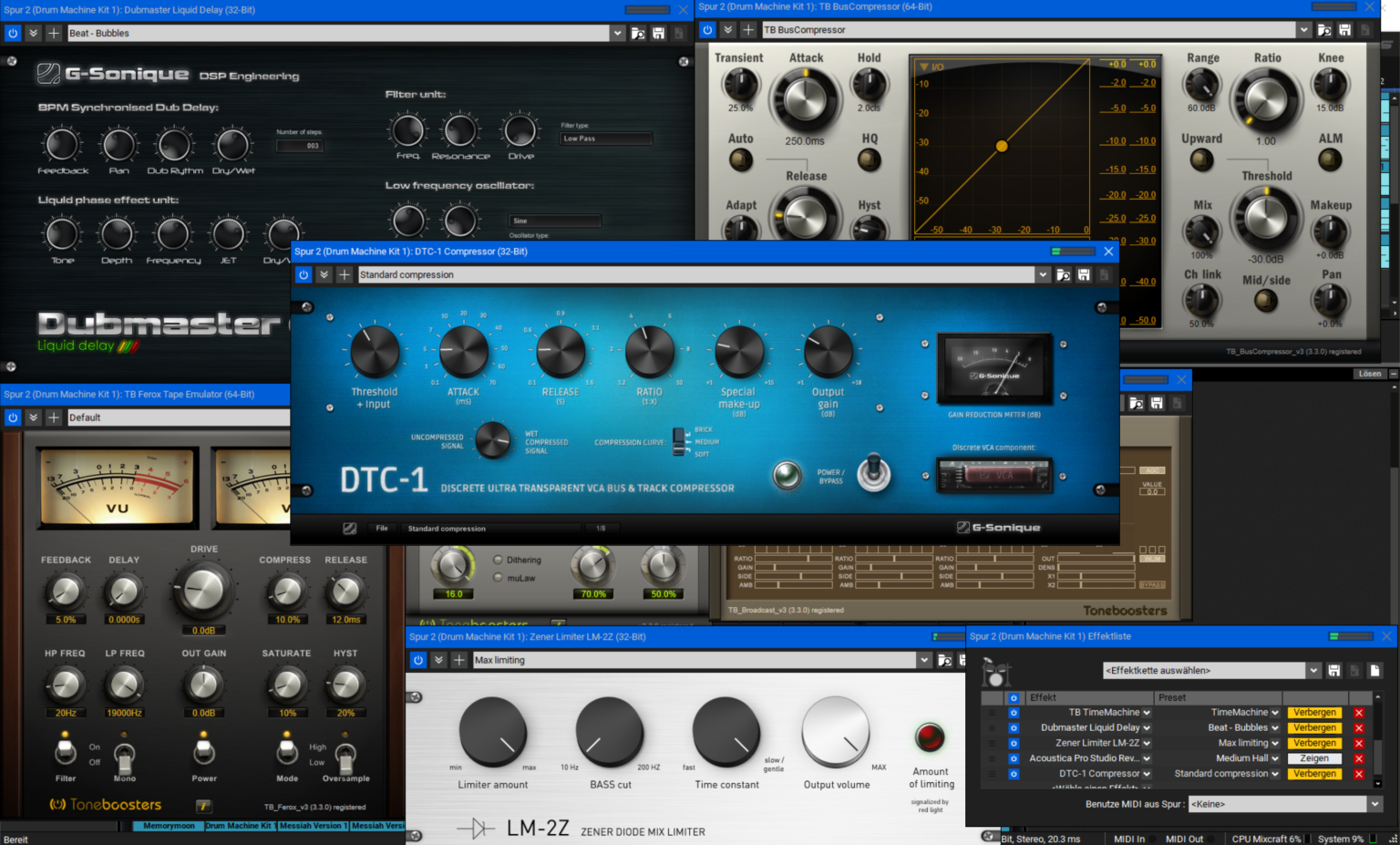
Task: Flip the POWER/BYPASS switch on DTC-1
Action: (874, 474)
